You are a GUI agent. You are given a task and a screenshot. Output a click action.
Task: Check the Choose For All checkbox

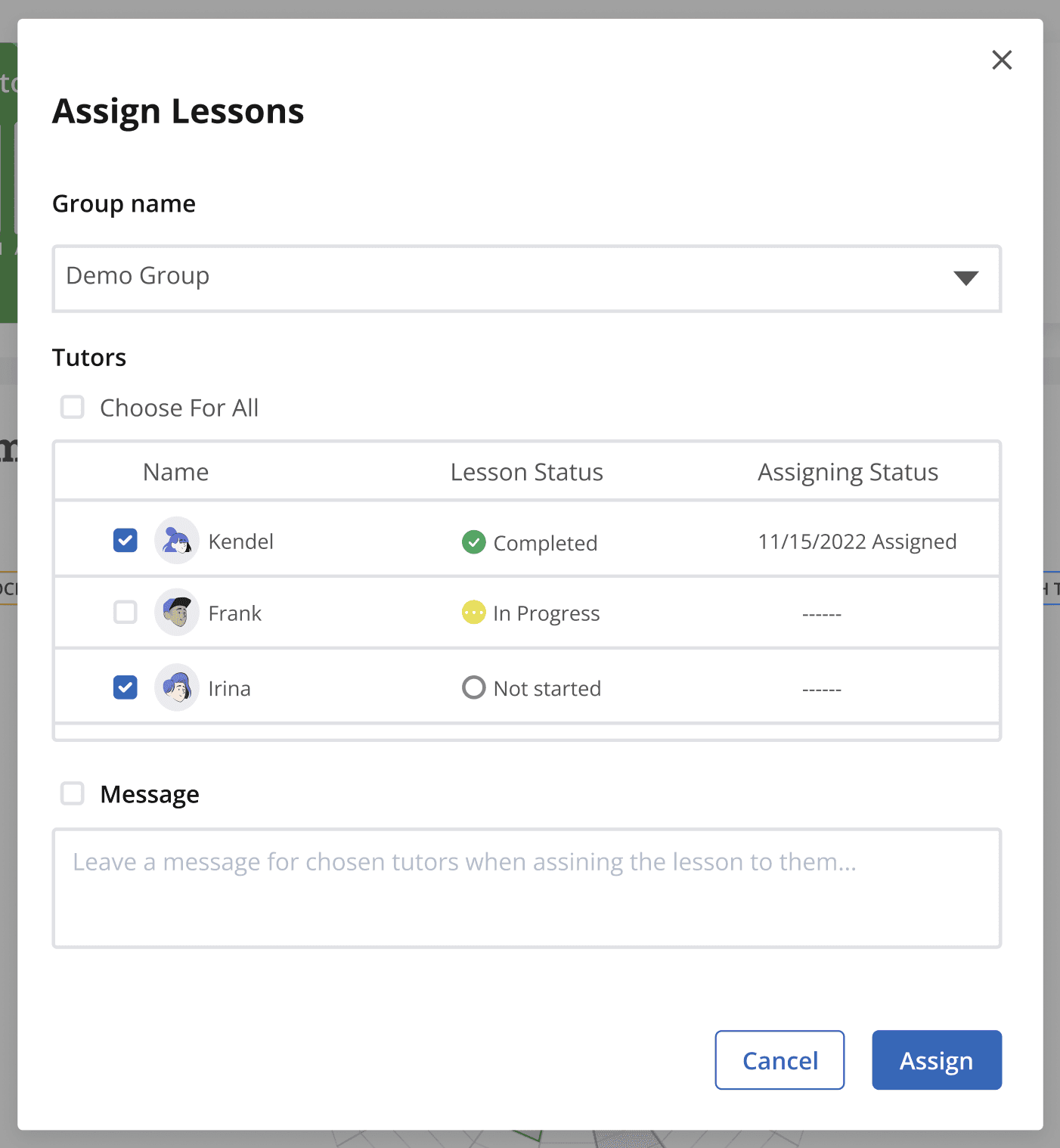click(x=73, y=407)
